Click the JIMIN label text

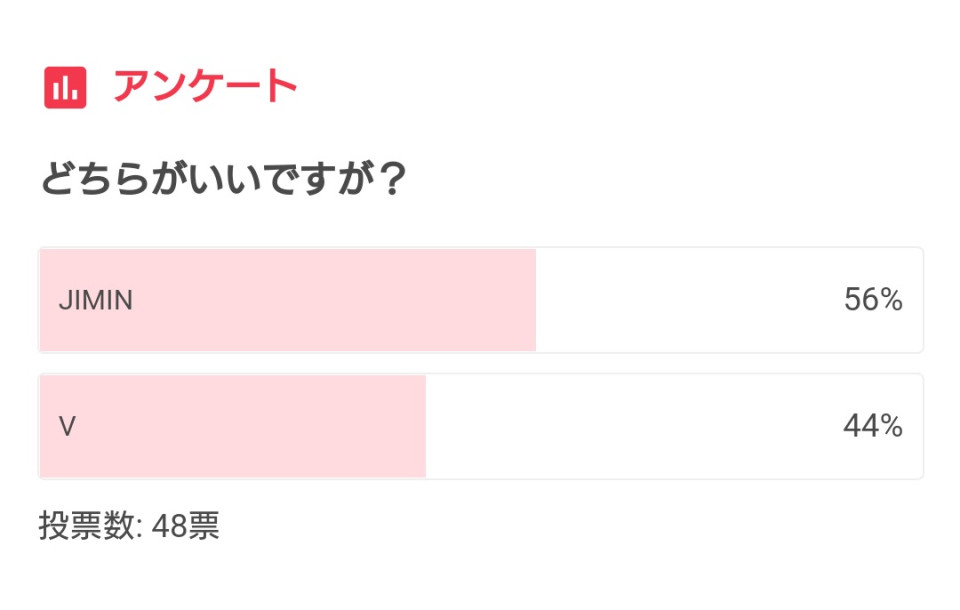pyautogui.click(x=96, y=300)
